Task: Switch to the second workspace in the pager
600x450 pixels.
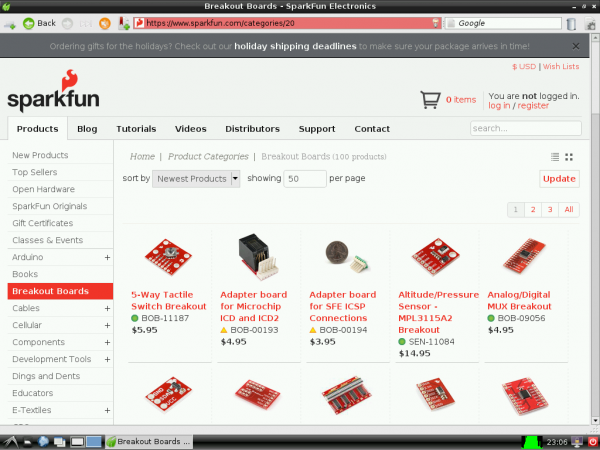Action: coord(93,442)
